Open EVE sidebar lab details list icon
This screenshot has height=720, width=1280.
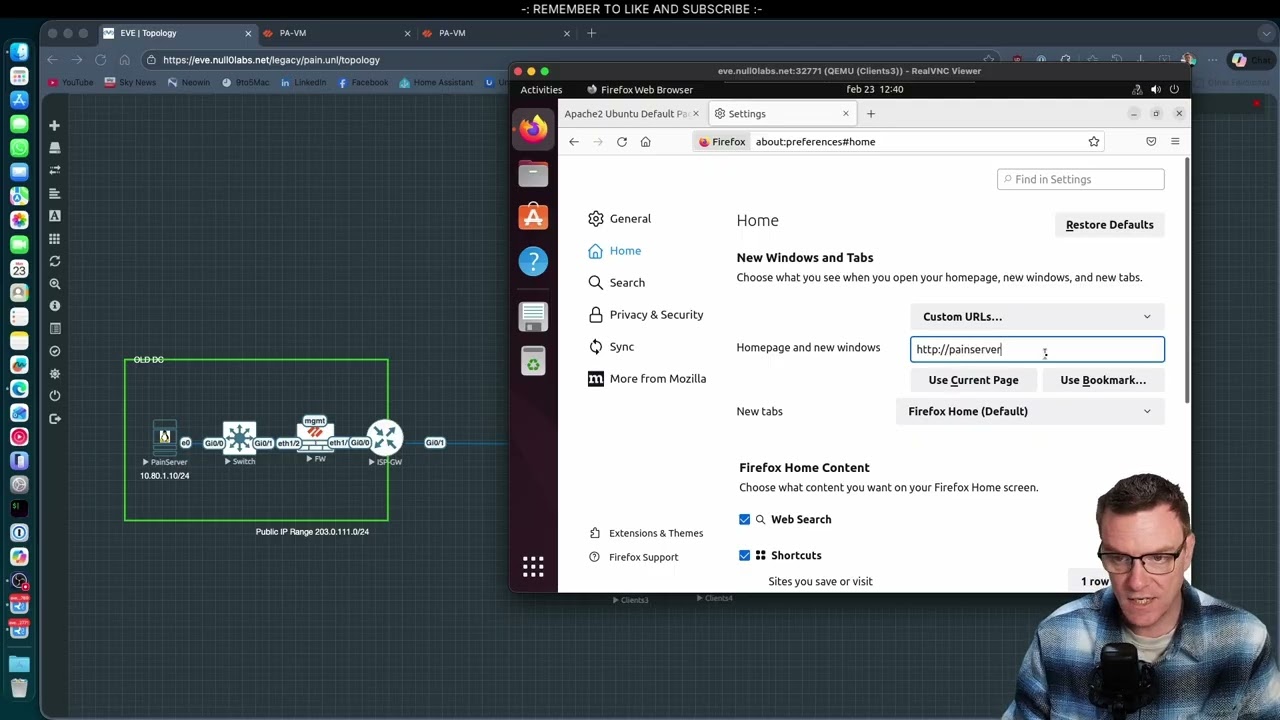point(55,328)
